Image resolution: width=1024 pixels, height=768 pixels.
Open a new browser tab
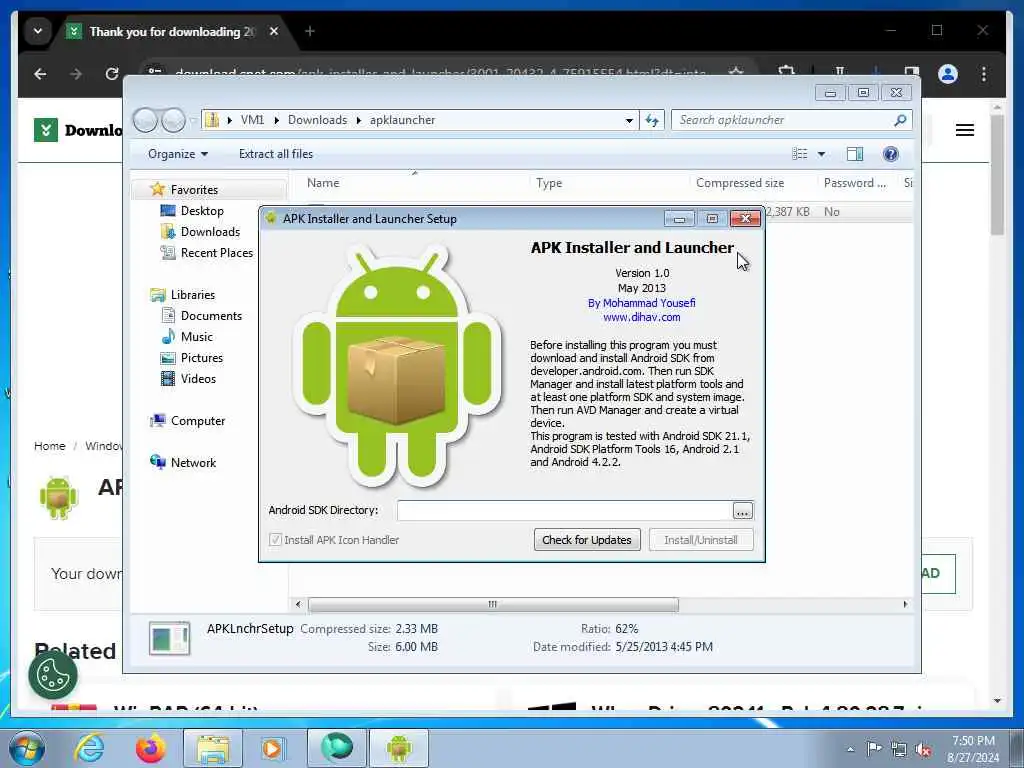(310, 31)
